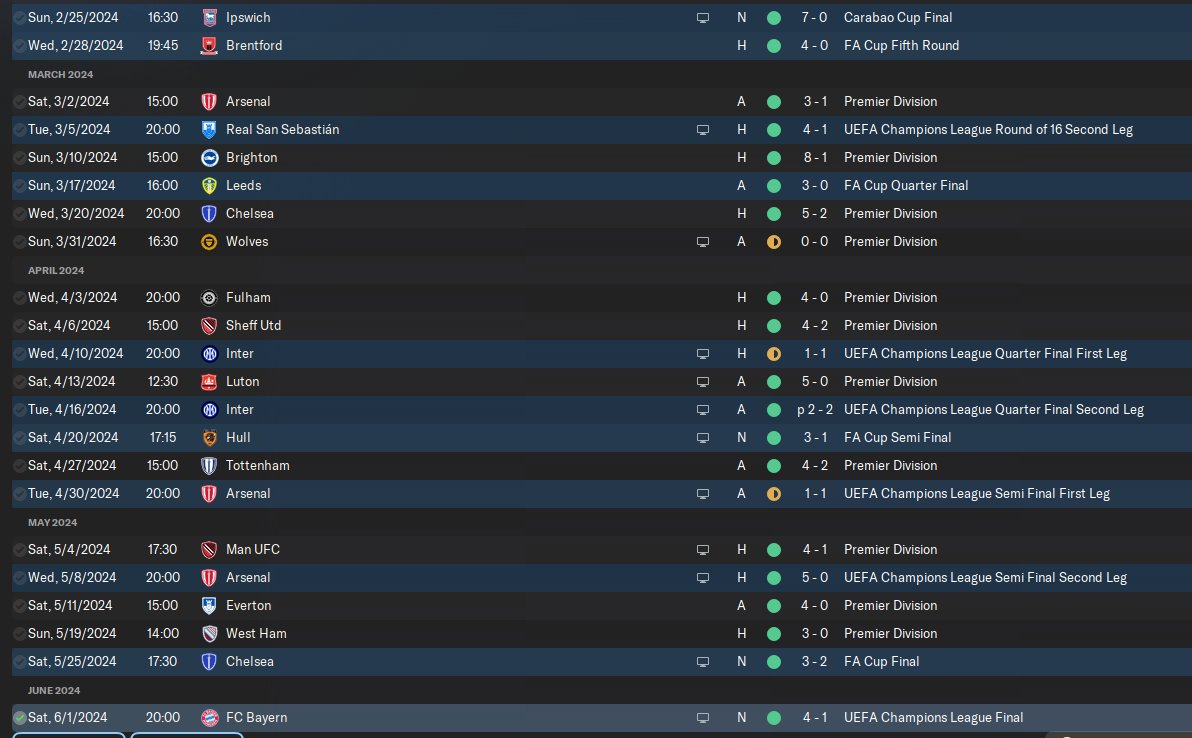Click the TV icon on the Hull semi final row
Image resolution: width=1192 pixels, height=738 pixels.
[703, 437]
